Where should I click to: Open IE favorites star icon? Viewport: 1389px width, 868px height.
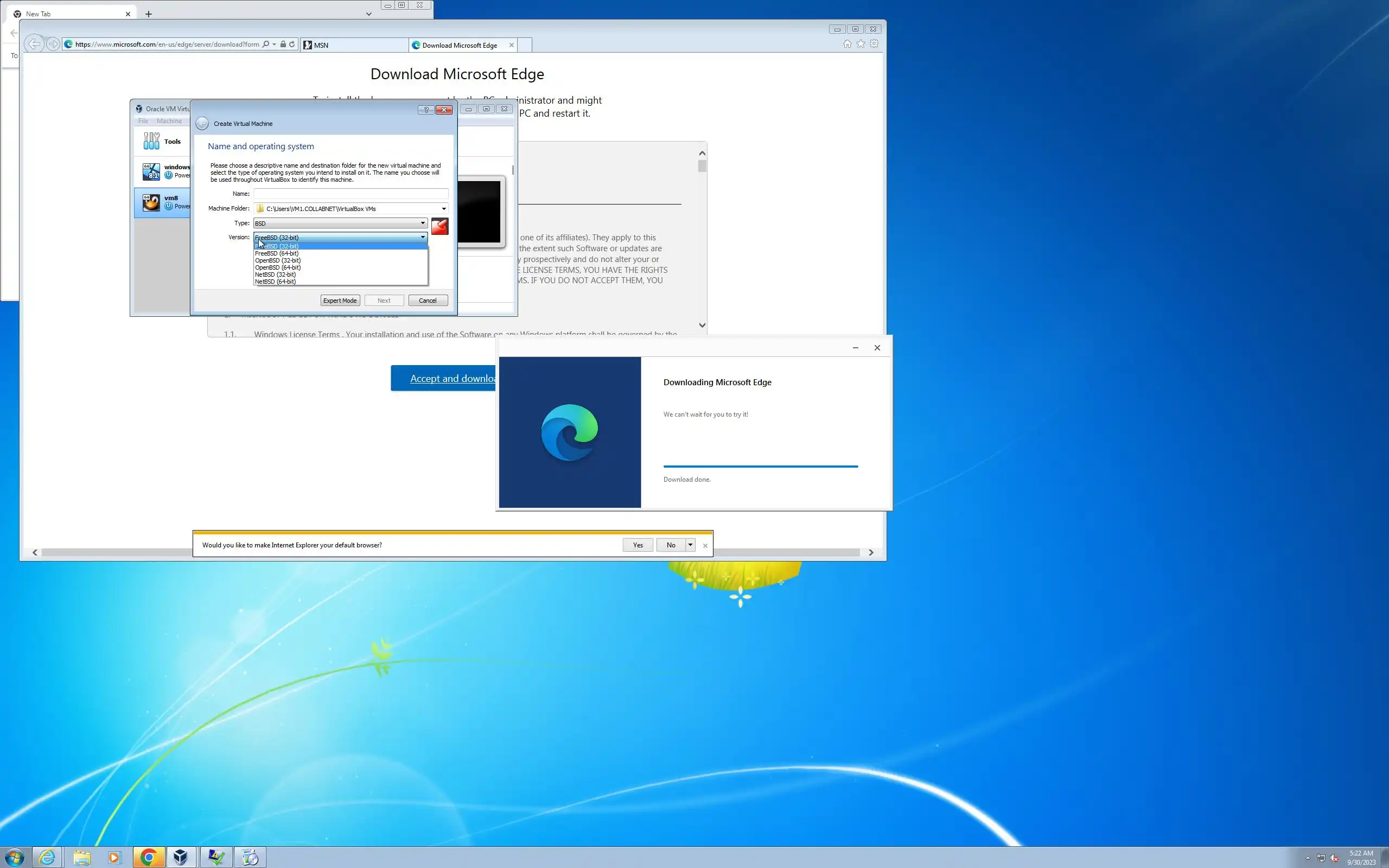pyautogui.click(x=861, y=44)
